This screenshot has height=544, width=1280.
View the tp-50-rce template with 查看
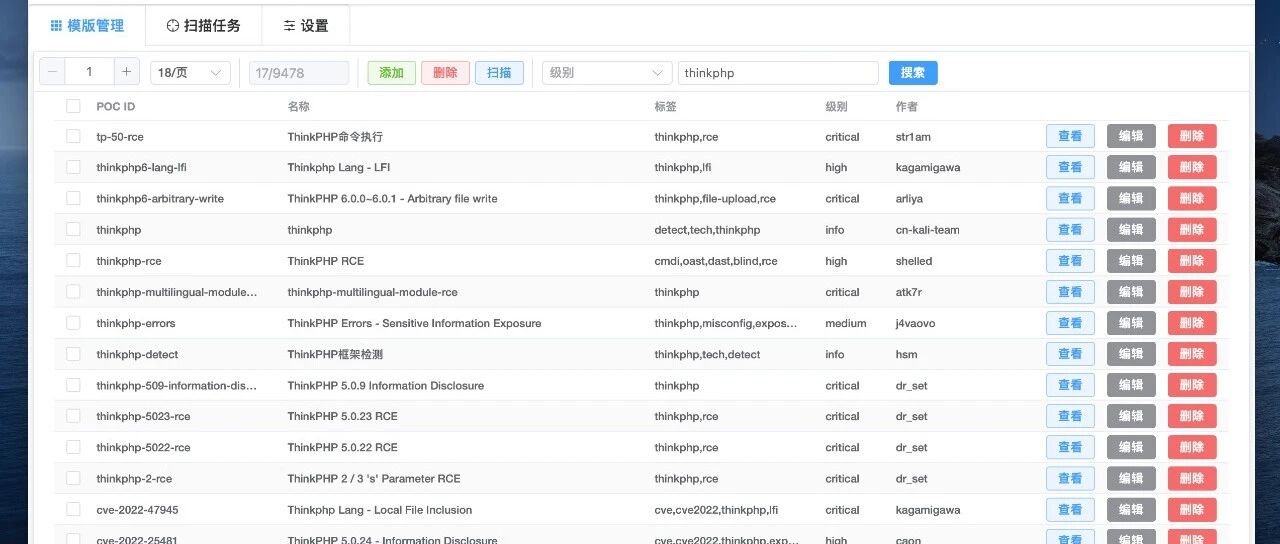pos(1070,136)
